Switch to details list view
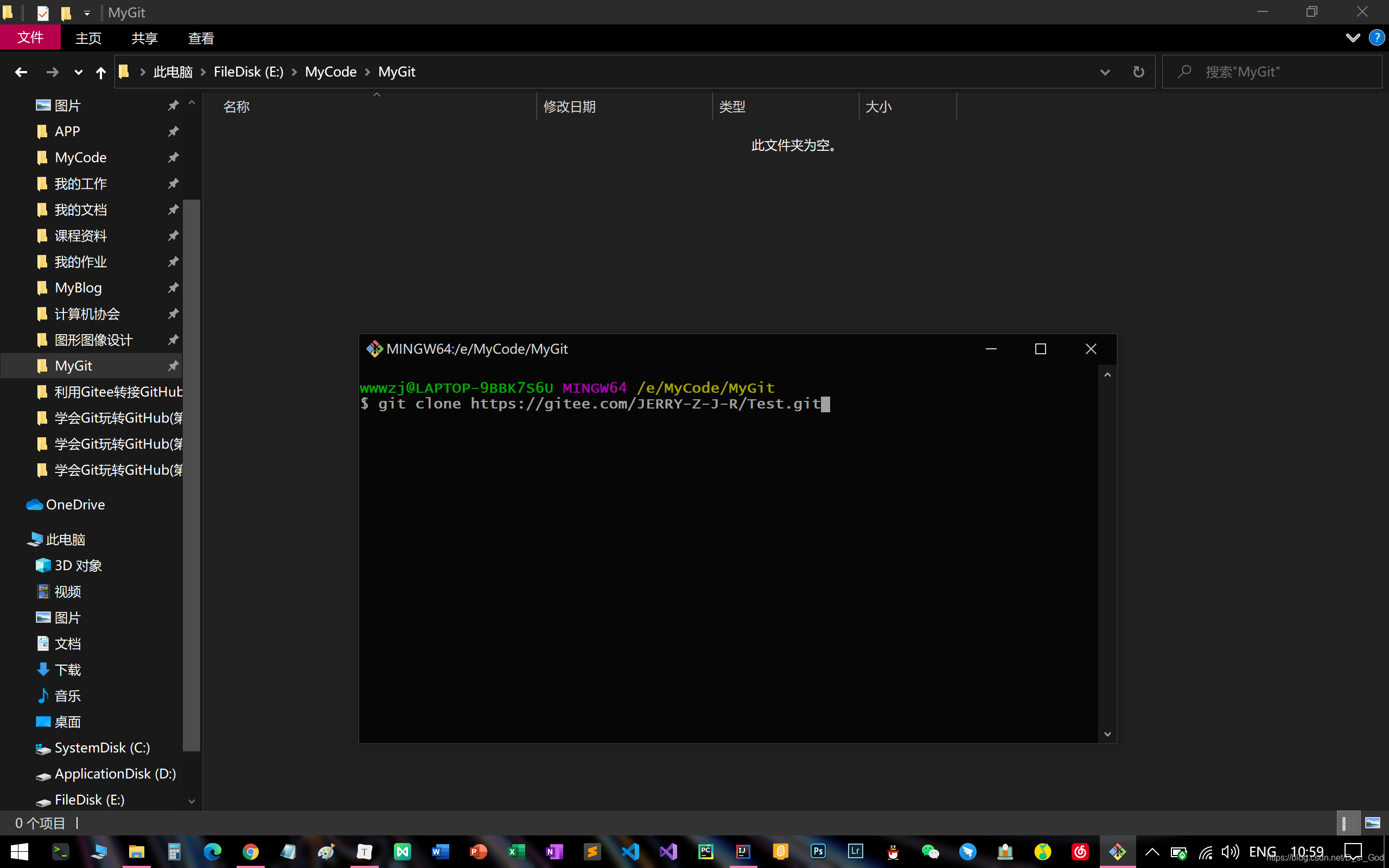This screenshot has width=1389, height=868. [x=1348, y=823]
